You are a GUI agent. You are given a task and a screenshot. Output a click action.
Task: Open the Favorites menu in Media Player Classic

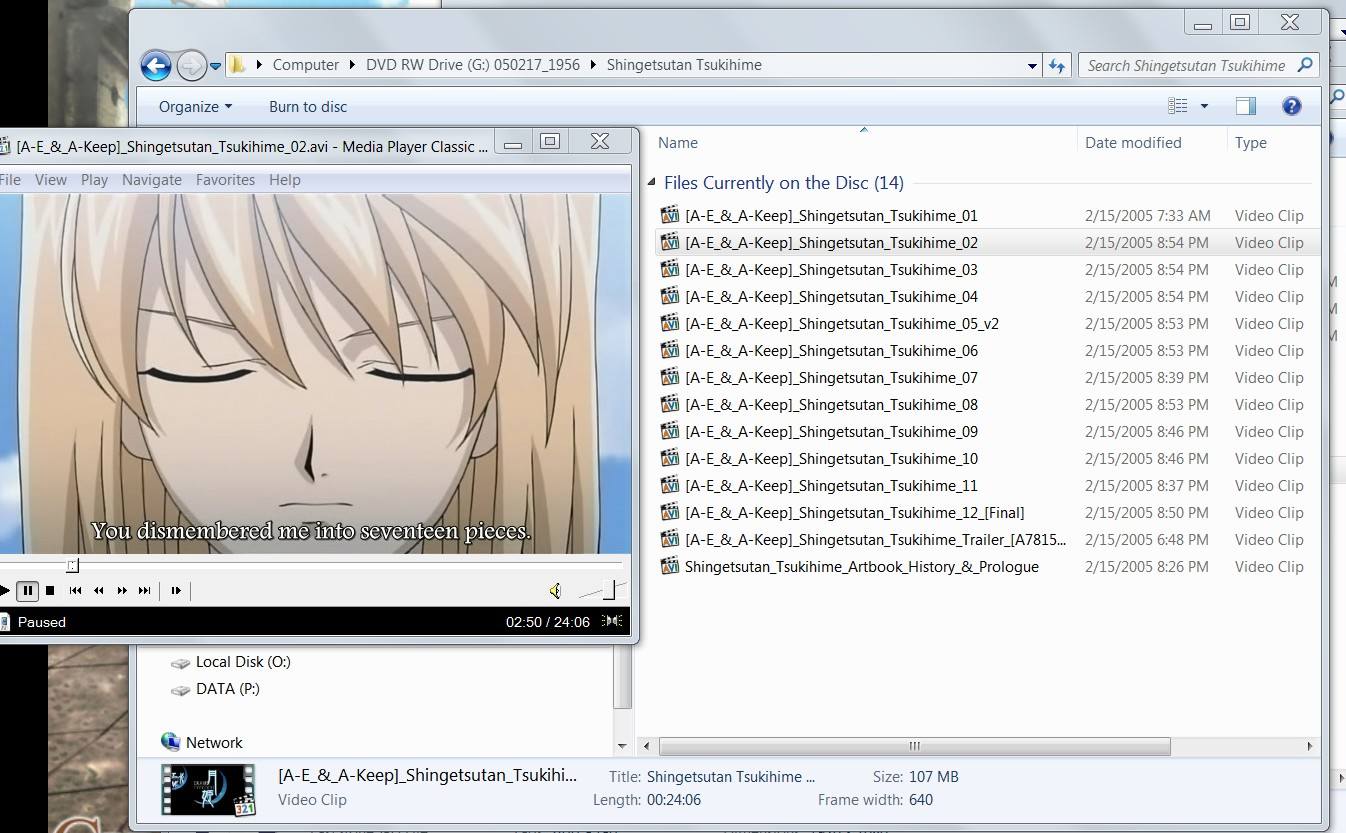(225, 180)
